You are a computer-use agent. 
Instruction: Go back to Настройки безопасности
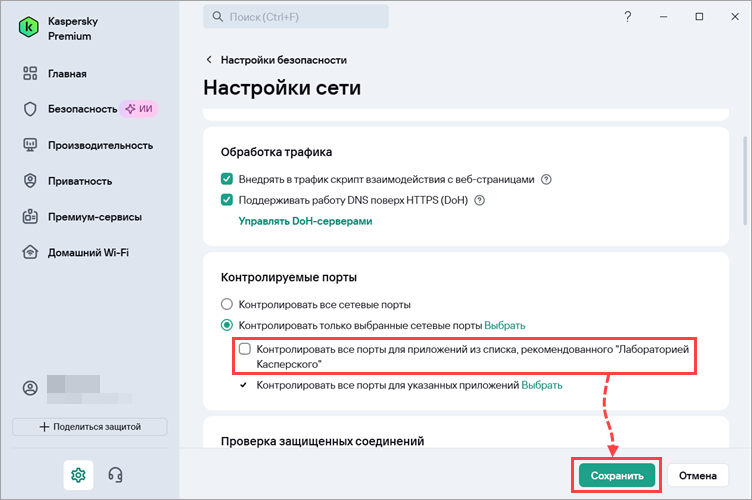tap(283, 60)
